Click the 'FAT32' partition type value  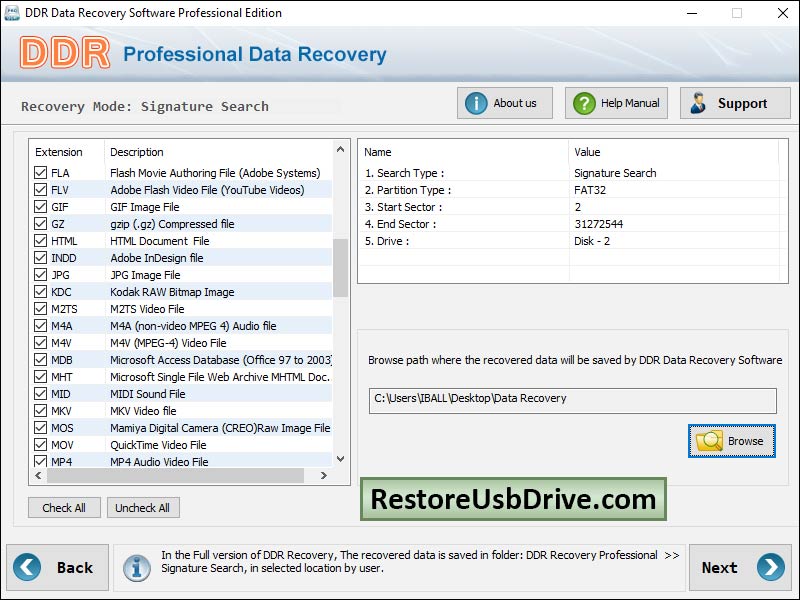point(590,190)
